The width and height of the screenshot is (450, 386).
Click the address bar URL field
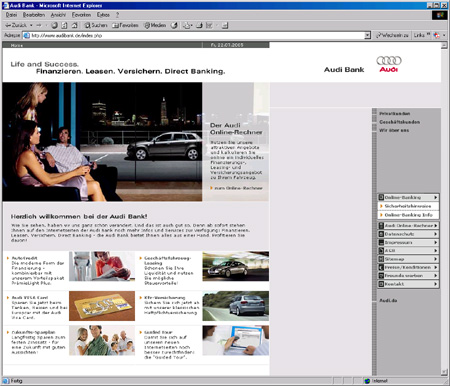tap(197, 35)
